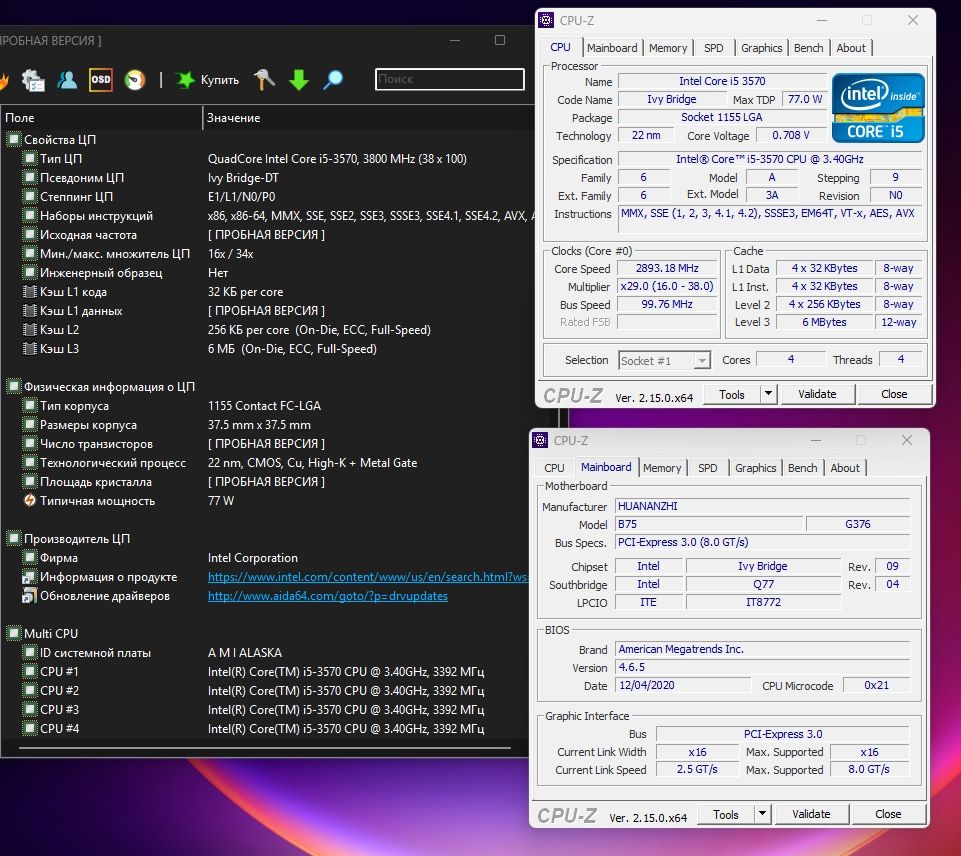
Task: Click the icon beside CPU #3
Action: click(x=29, y=710)
